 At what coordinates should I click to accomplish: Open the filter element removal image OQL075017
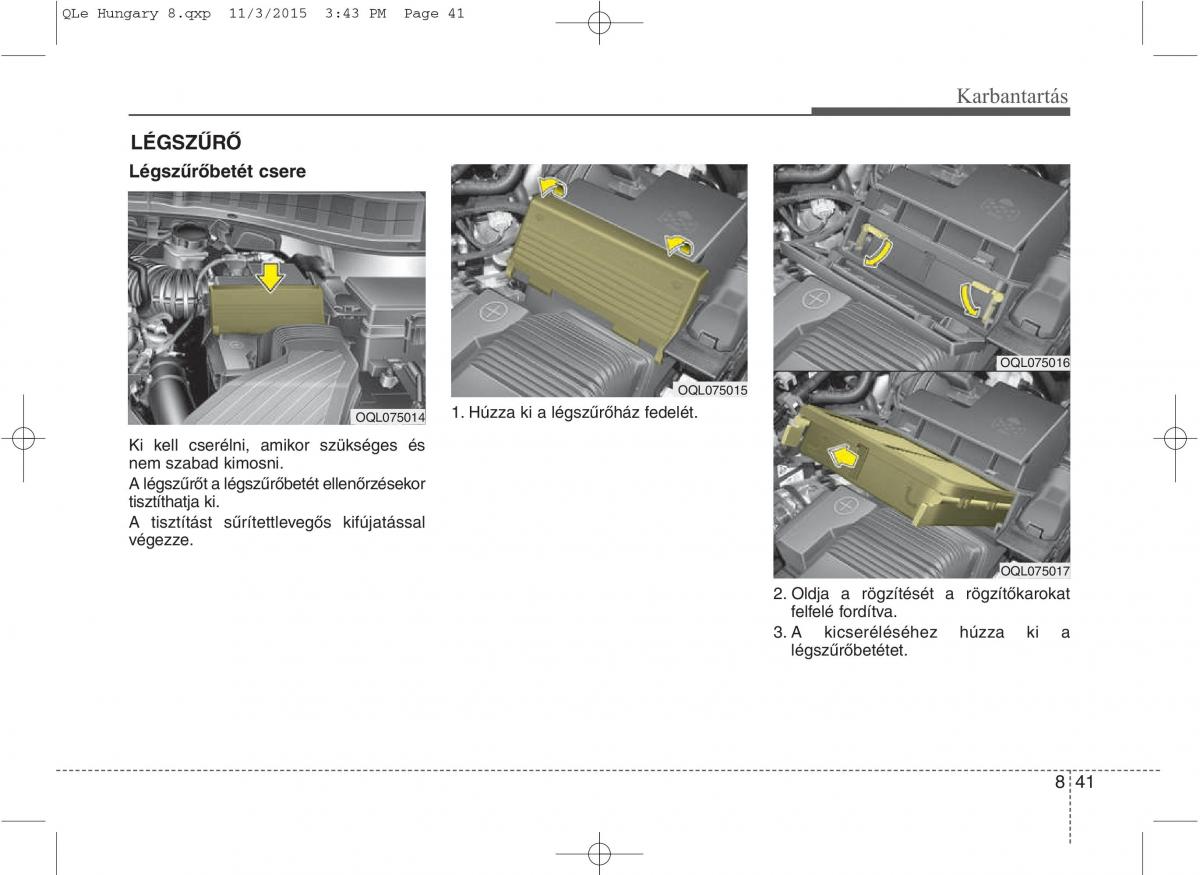pos(921,474)
